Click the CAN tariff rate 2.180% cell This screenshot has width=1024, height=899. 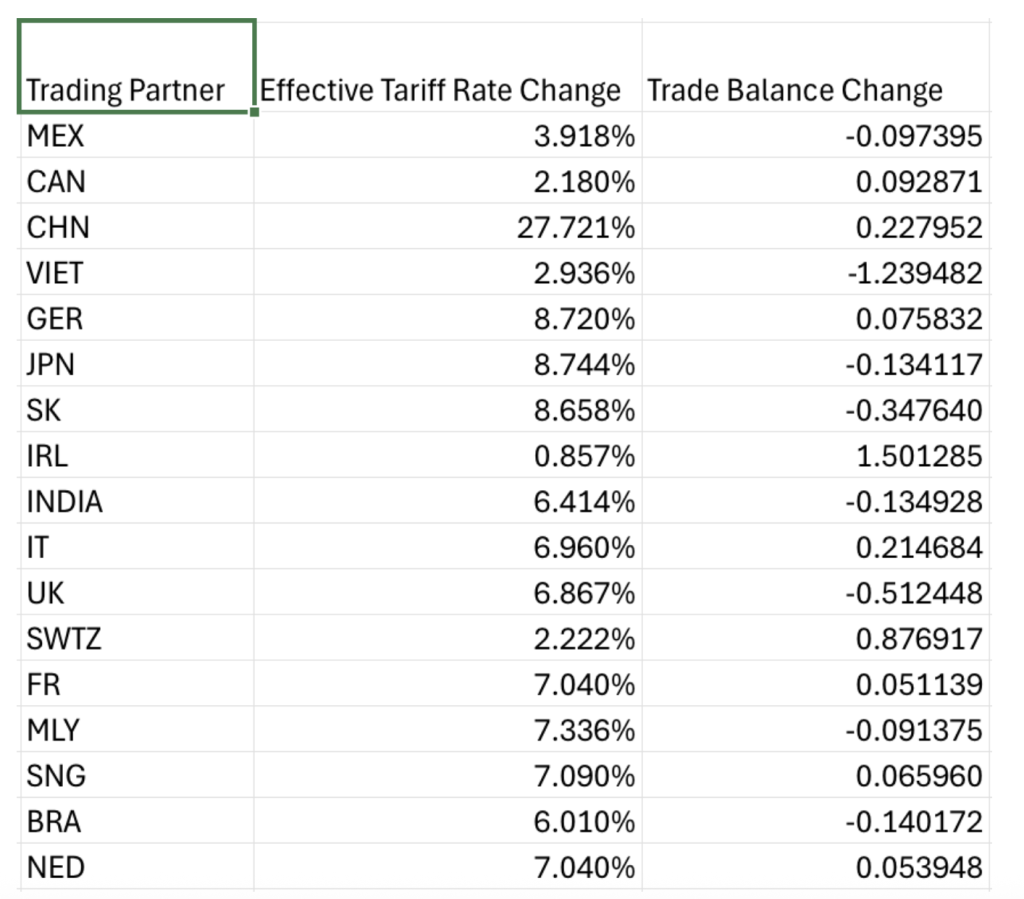[x=448, y=181]
